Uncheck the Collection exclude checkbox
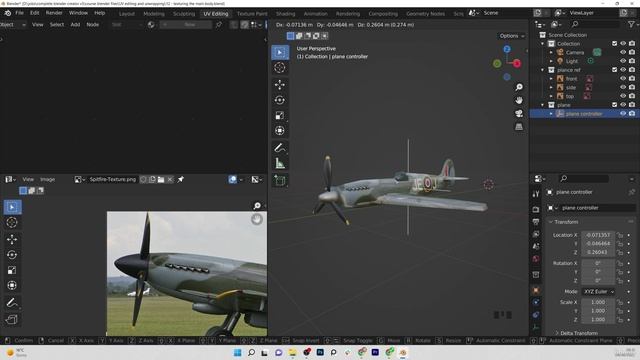The width and height of the screenshot is (640, 360). [x=614, y=43]
